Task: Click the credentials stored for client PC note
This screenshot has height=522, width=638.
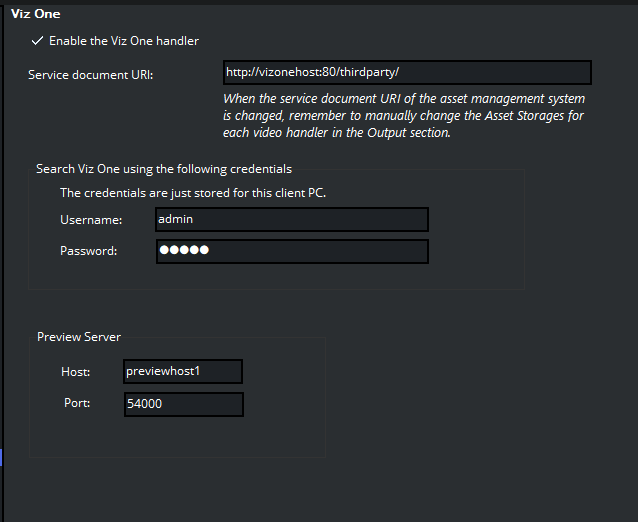Action: [193, 193]
